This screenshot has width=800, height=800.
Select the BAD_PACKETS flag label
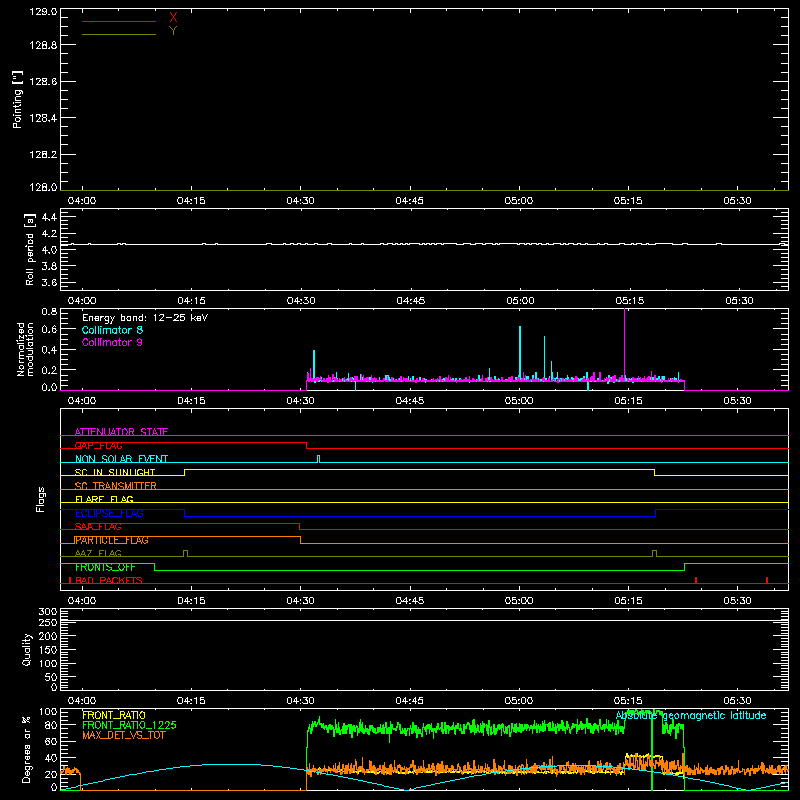pyautogui.click(x=109, y=580)
